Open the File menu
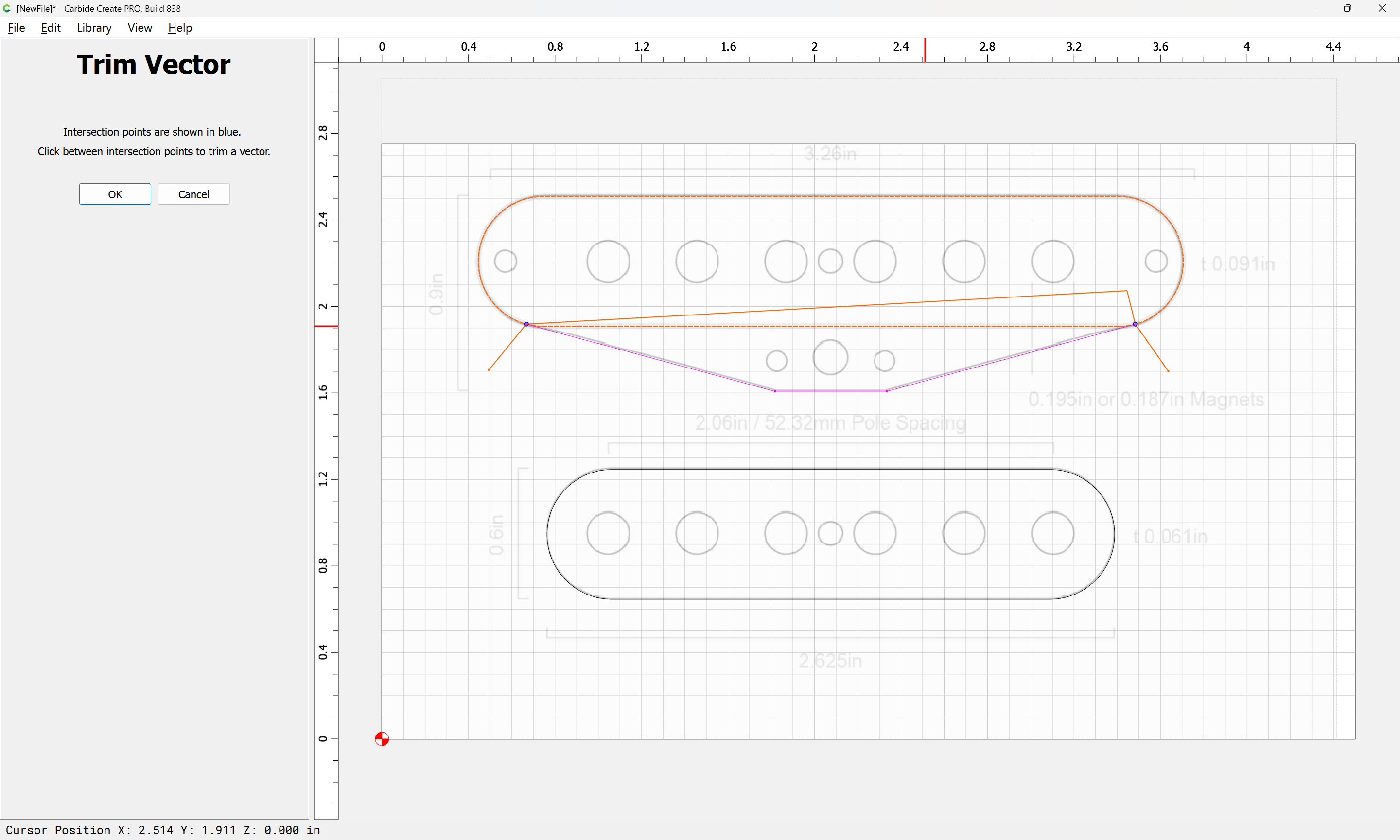Image resolution: width=1400 pixels, height=840 pixels. (x=17, y=28)
